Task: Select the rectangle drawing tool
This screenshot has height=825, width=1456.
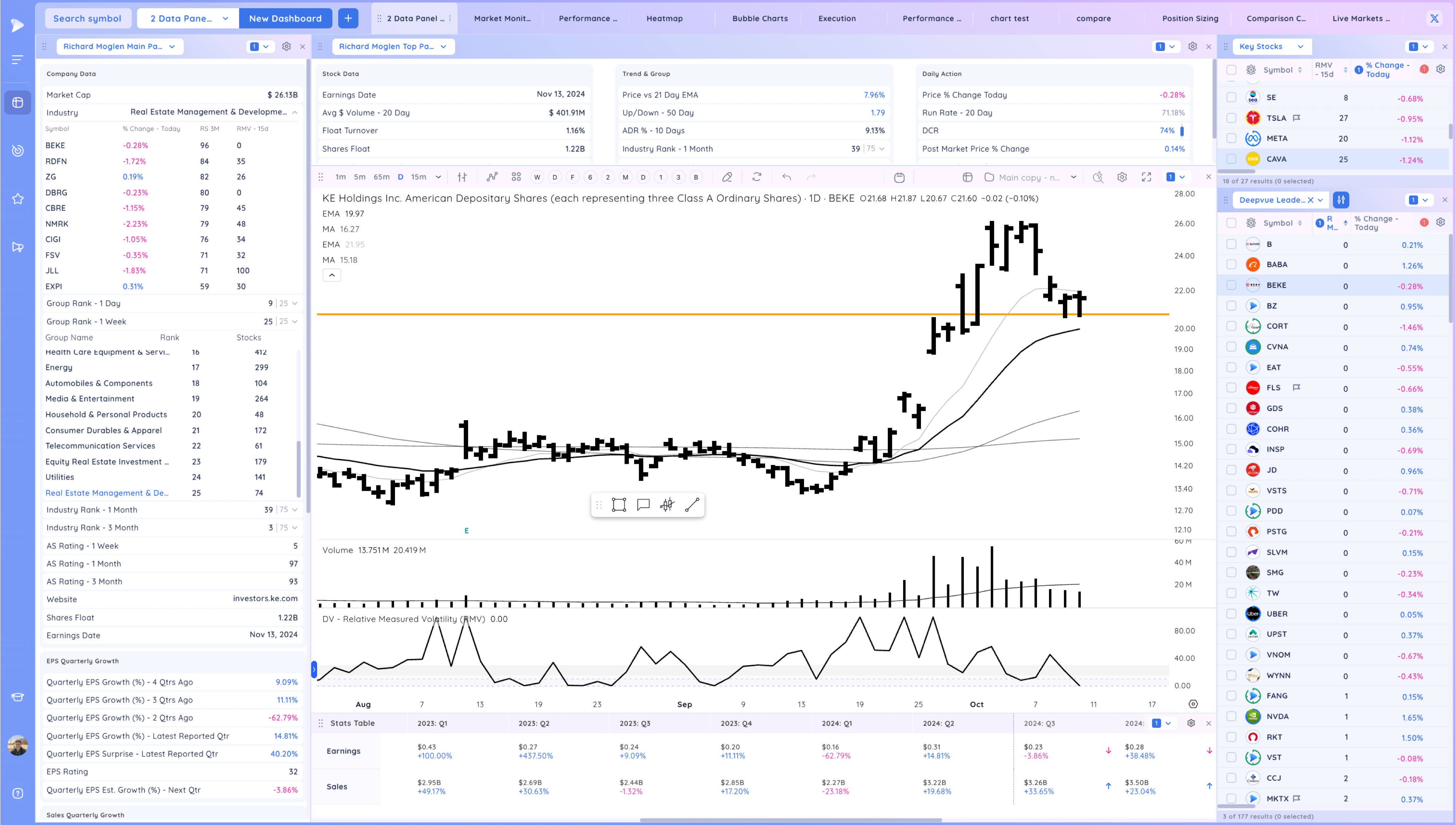Action: pos(619,505)
